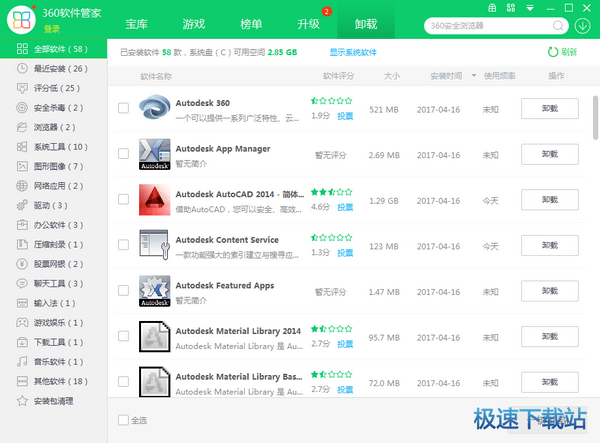Uninstall Autodesk App Manager
This screenshot has height=443, width=600.
click(x=549, y=154)
